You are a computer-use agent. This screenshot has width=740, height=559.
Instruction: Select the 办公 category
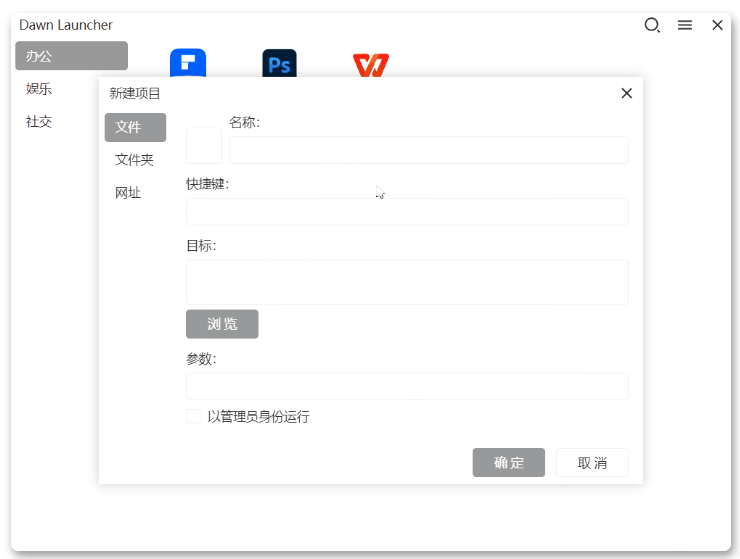71,56
